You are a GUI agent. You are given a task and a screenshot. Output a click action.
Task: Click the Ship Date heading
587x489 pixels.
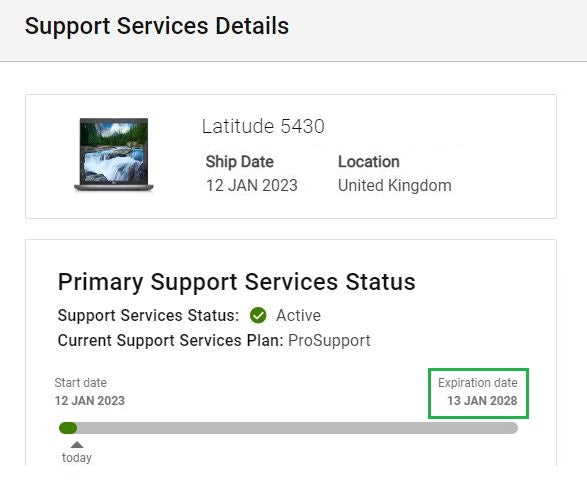click(x=240, y=162)
